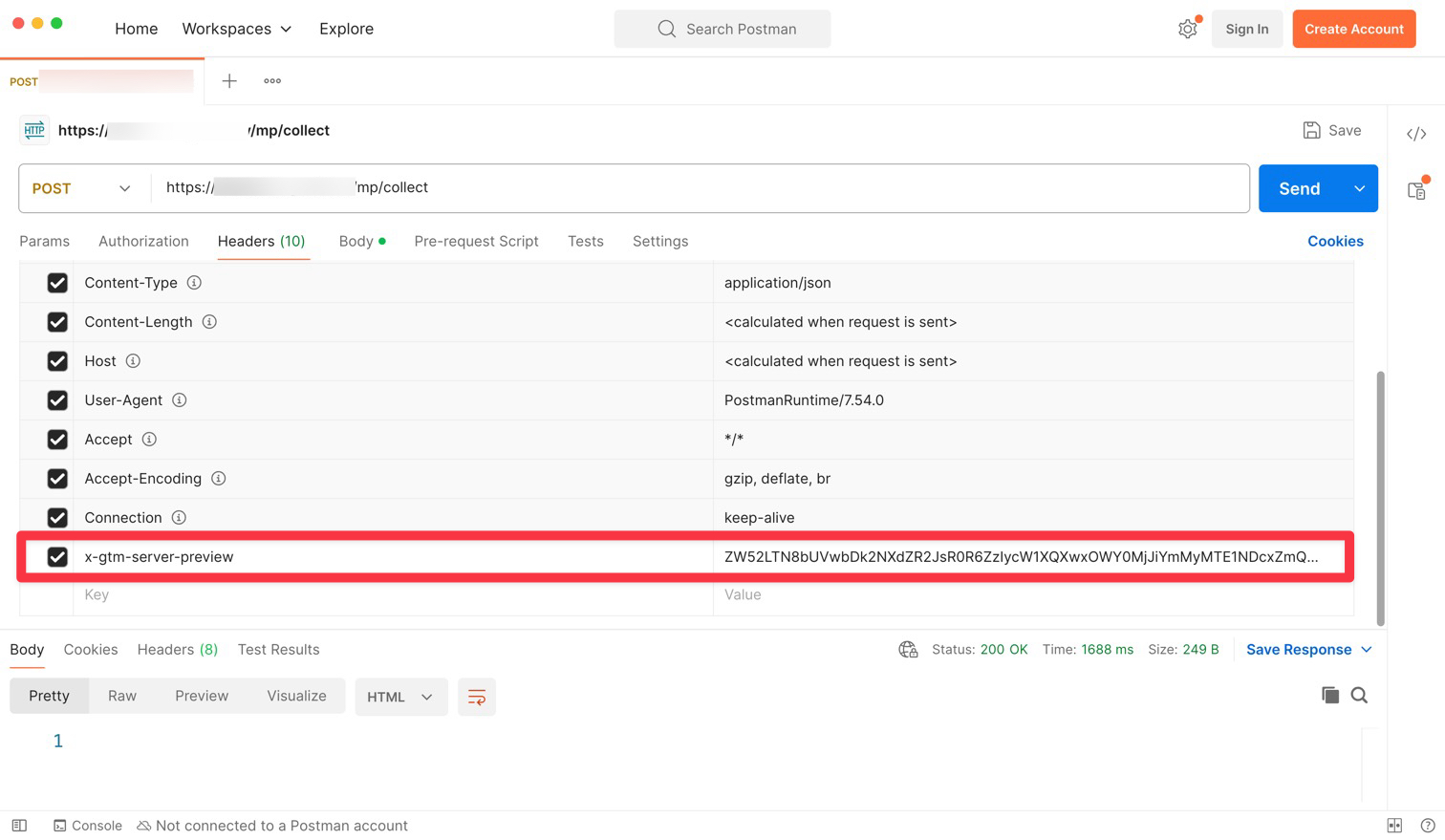Open the Cookies link
The image size is (1445, 840).
coord(1335,241)
